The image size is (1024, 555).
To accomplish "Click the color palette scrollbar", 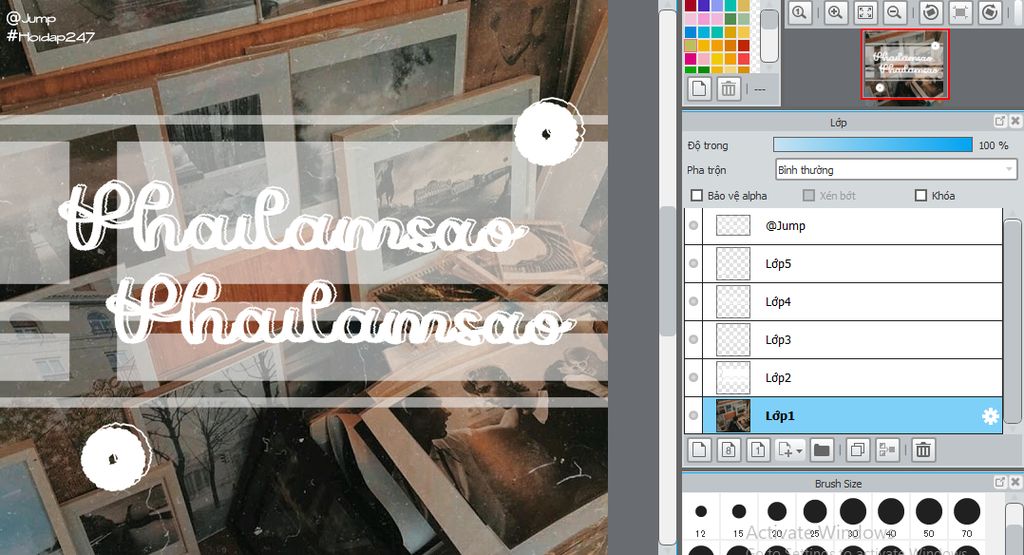I will [770, 36].
